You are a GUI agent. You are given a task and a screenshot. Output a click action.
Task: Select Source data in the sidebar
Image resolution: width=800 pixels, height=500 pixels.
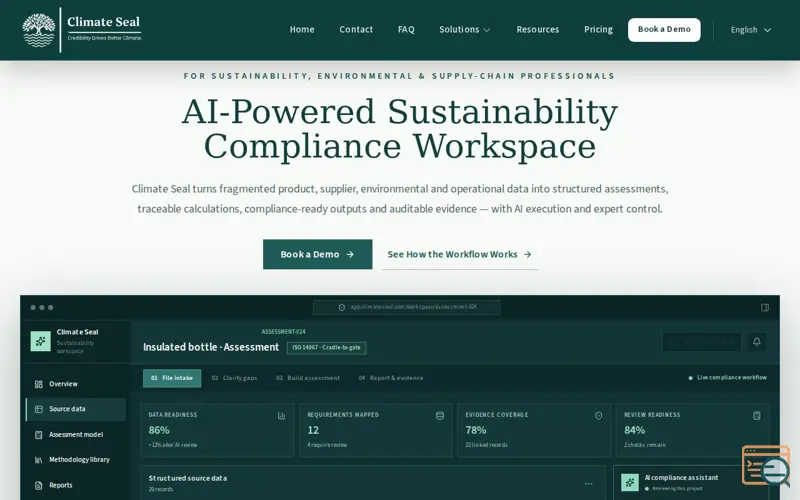pos(76,409)
